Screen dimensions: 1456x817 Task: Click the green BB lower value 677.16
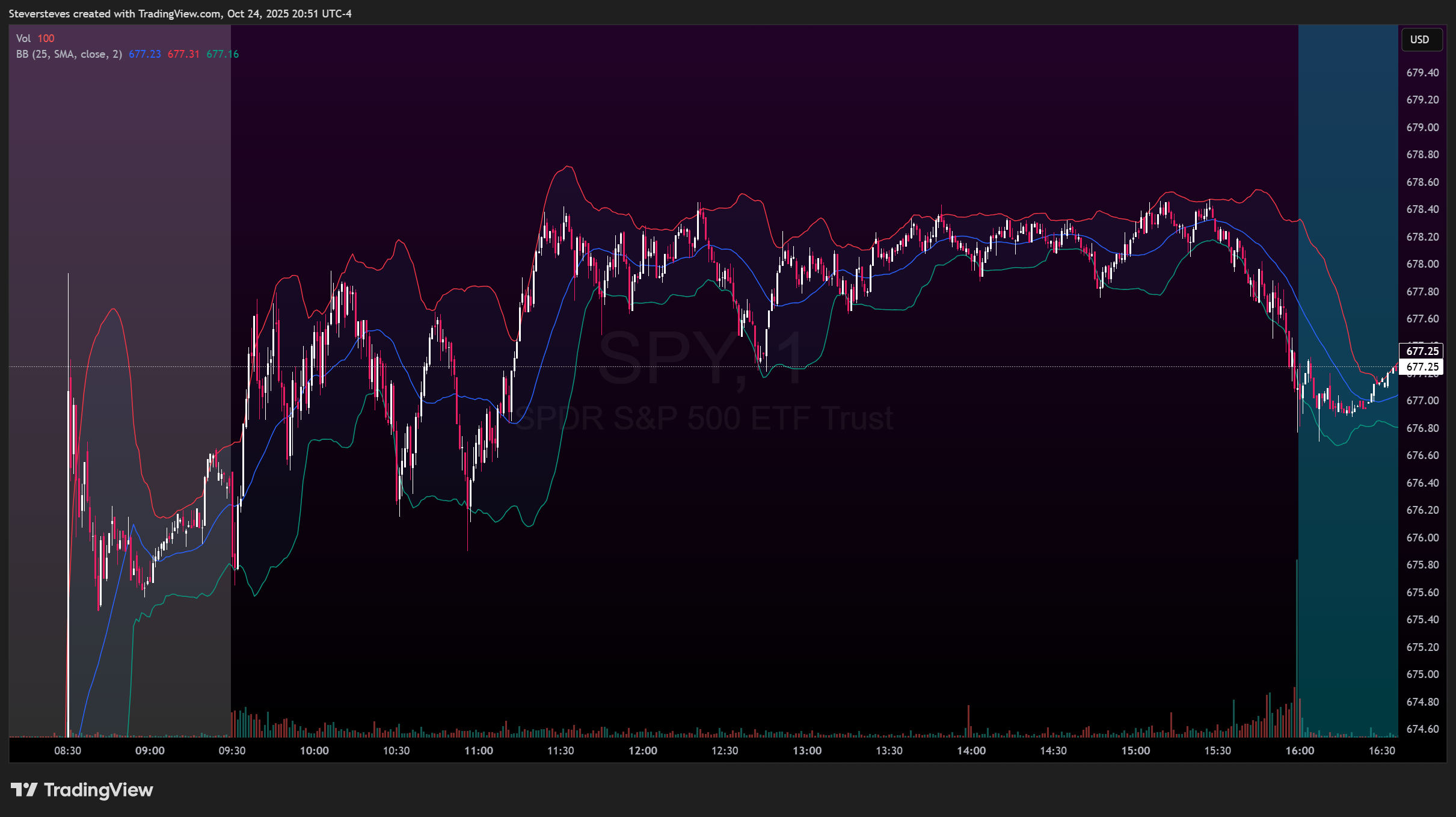223,54
